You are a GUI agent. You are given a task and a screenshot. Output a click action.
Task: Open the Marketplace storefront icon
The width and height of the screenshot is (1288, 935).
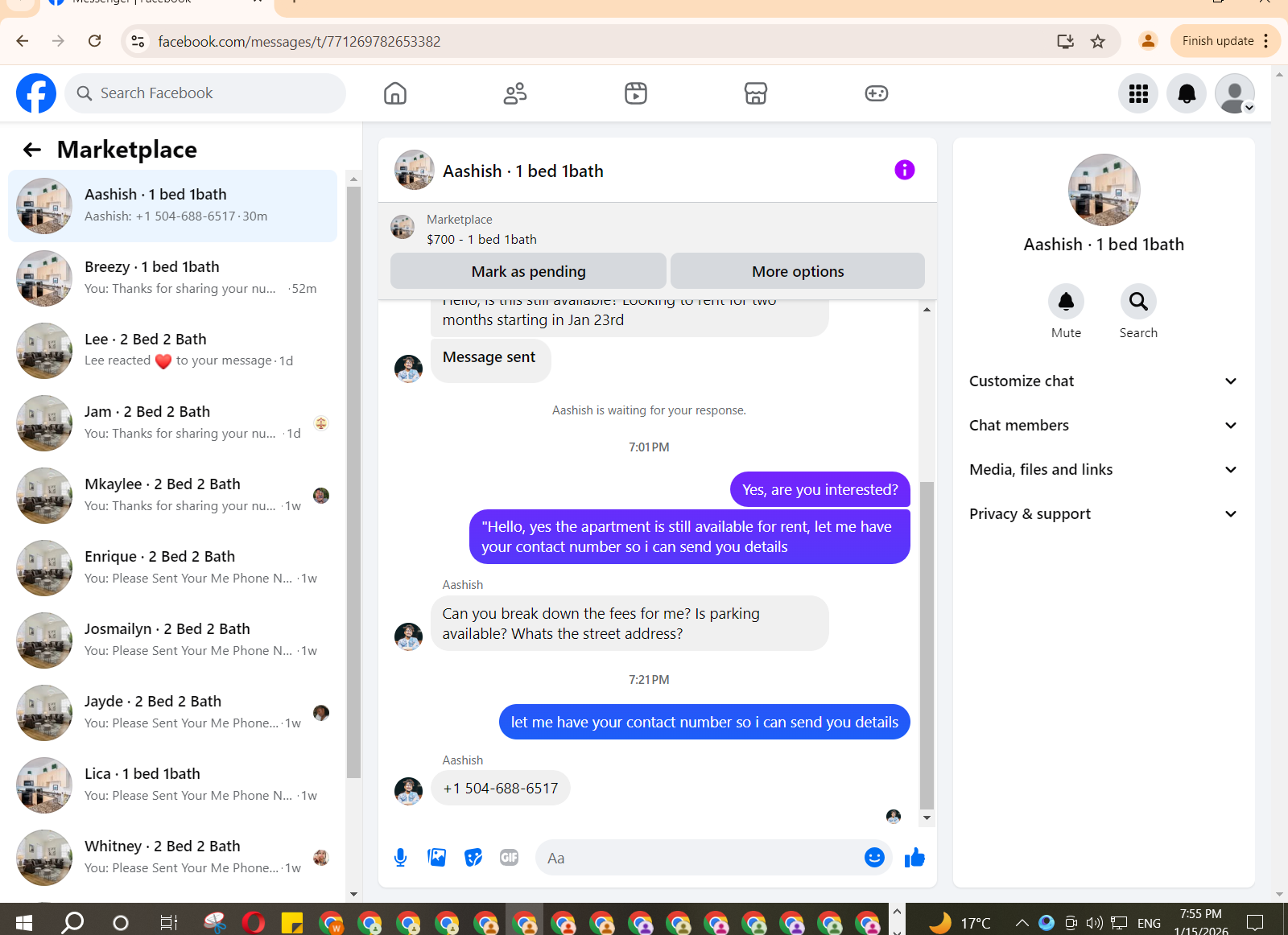[x=756, y=93]
